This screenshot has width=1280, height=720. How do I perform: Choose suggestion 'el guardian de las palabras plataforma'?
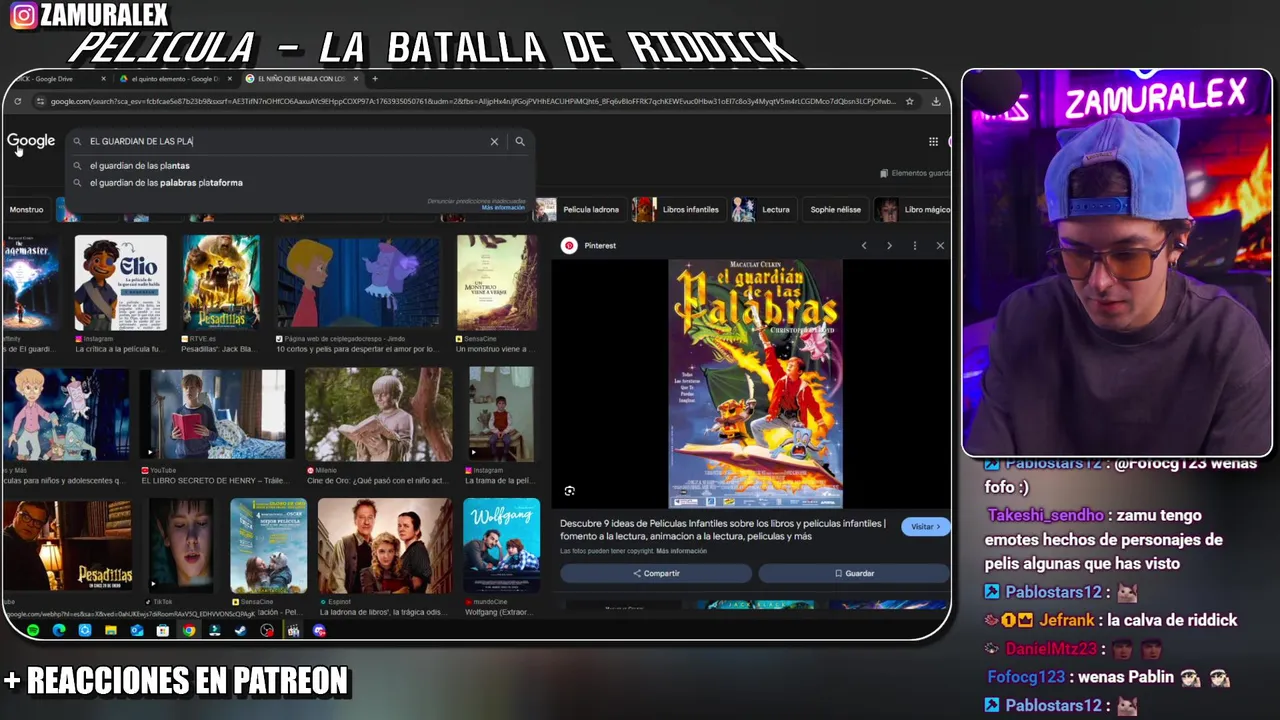[x=166, y=183]
